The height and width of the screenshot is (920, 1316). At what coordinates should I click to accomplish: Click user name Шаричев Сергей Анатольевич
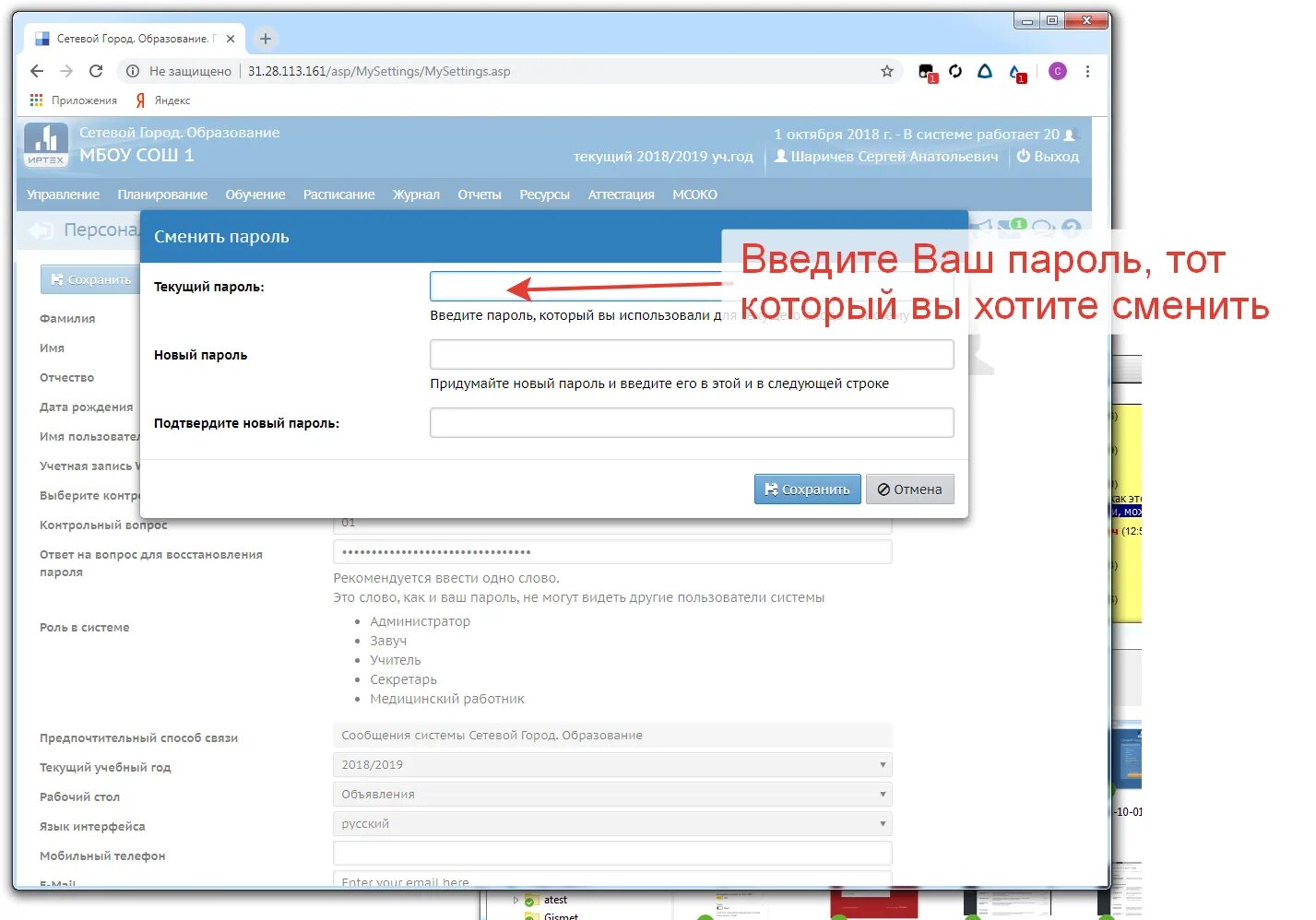coord(886,157)
